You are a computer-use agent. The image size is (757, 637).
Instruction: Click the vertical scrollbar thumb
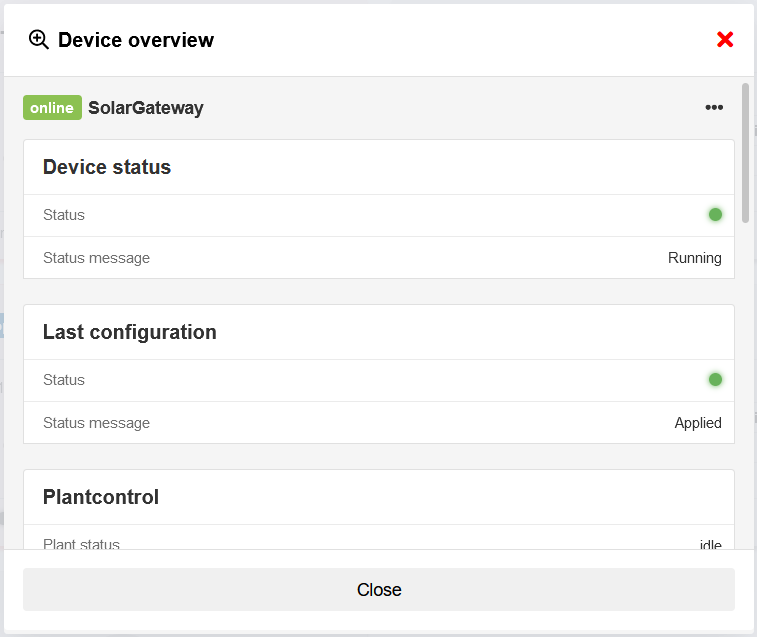click(x=746, y=152)
